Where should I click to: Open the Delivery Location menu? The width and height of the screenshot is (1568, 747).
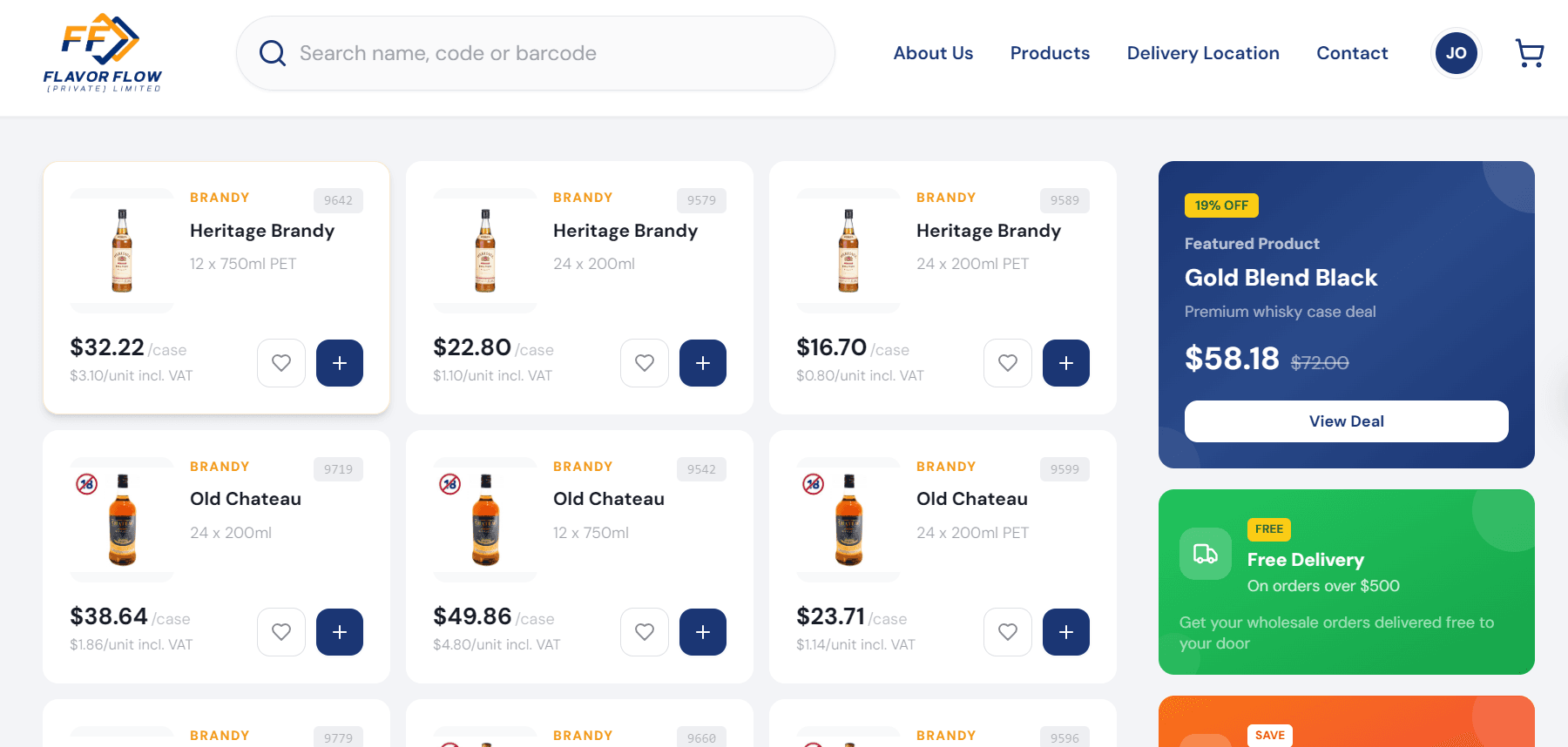(x=1203, y=53)
